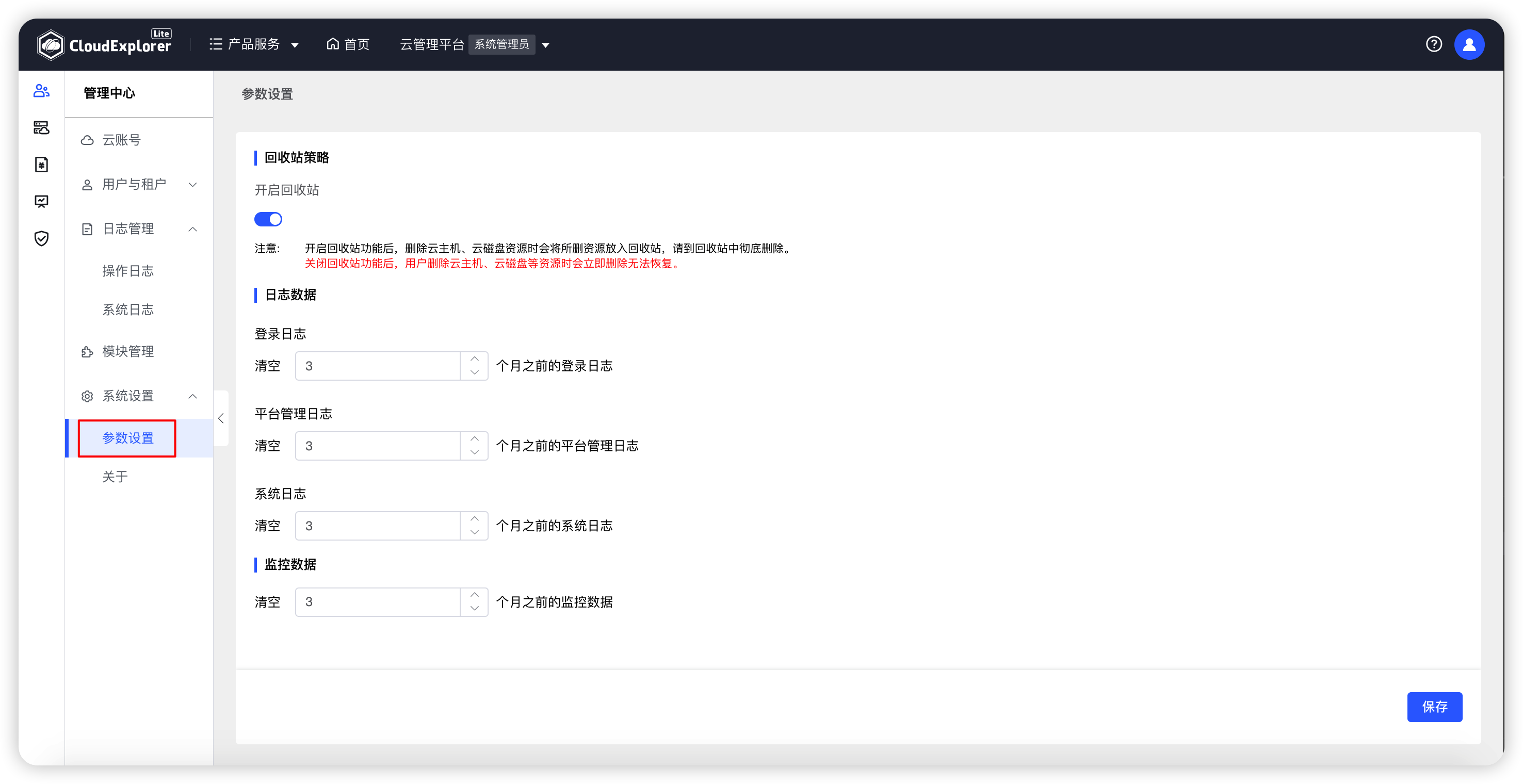Open the 系统管理员 role dropdown
The width and height of the screenshot is (1523, 784).
511,44
